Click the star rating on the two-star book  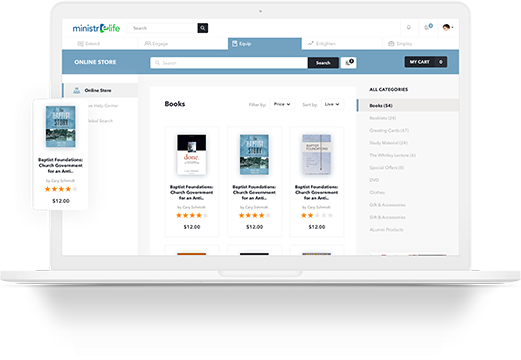coord(317,215)
